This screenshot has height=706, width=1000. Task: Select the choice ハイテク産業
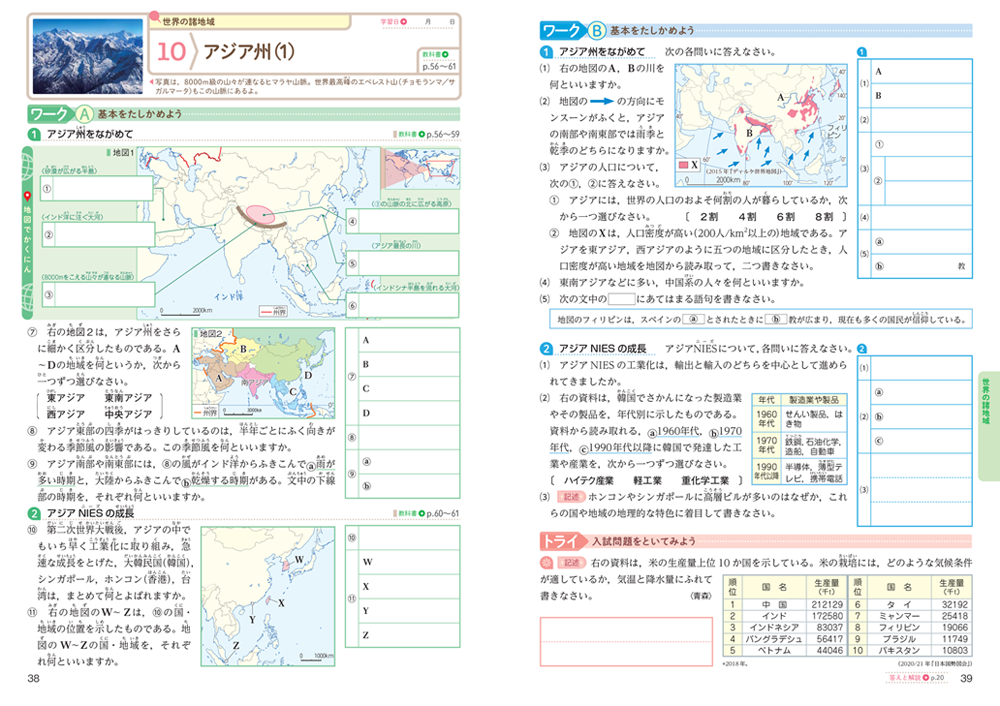[588, 480]
